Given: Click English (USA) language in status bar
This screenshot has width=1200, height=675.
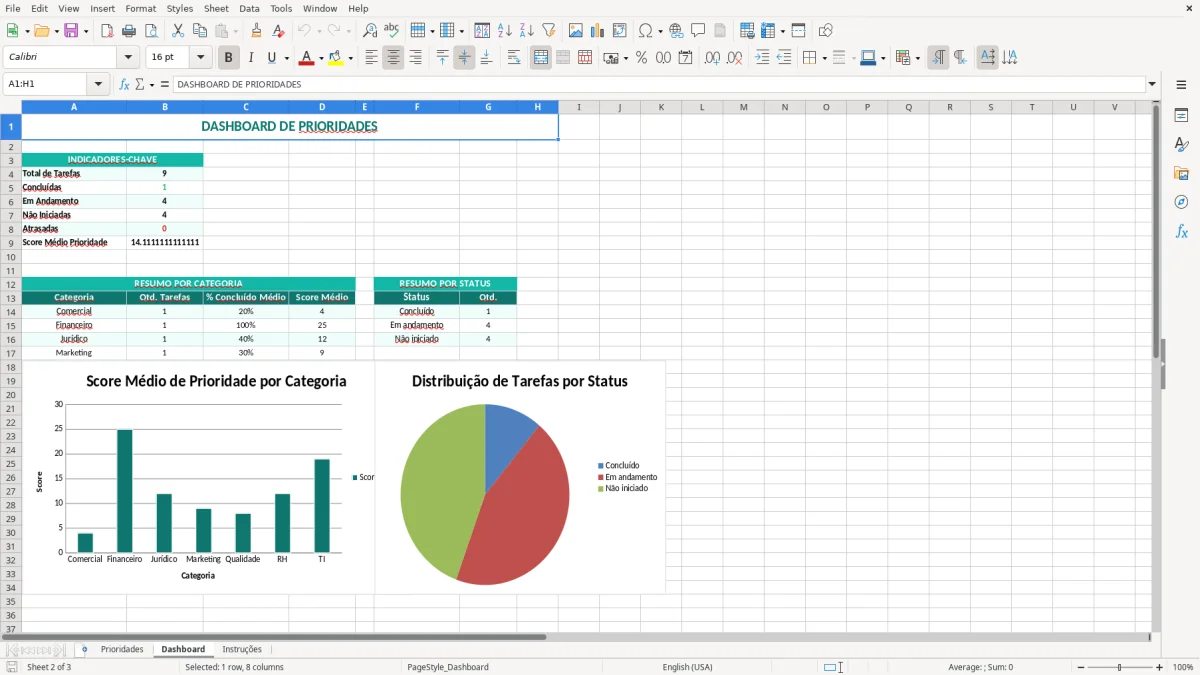Looking at the screenshot, I should 687,667.
